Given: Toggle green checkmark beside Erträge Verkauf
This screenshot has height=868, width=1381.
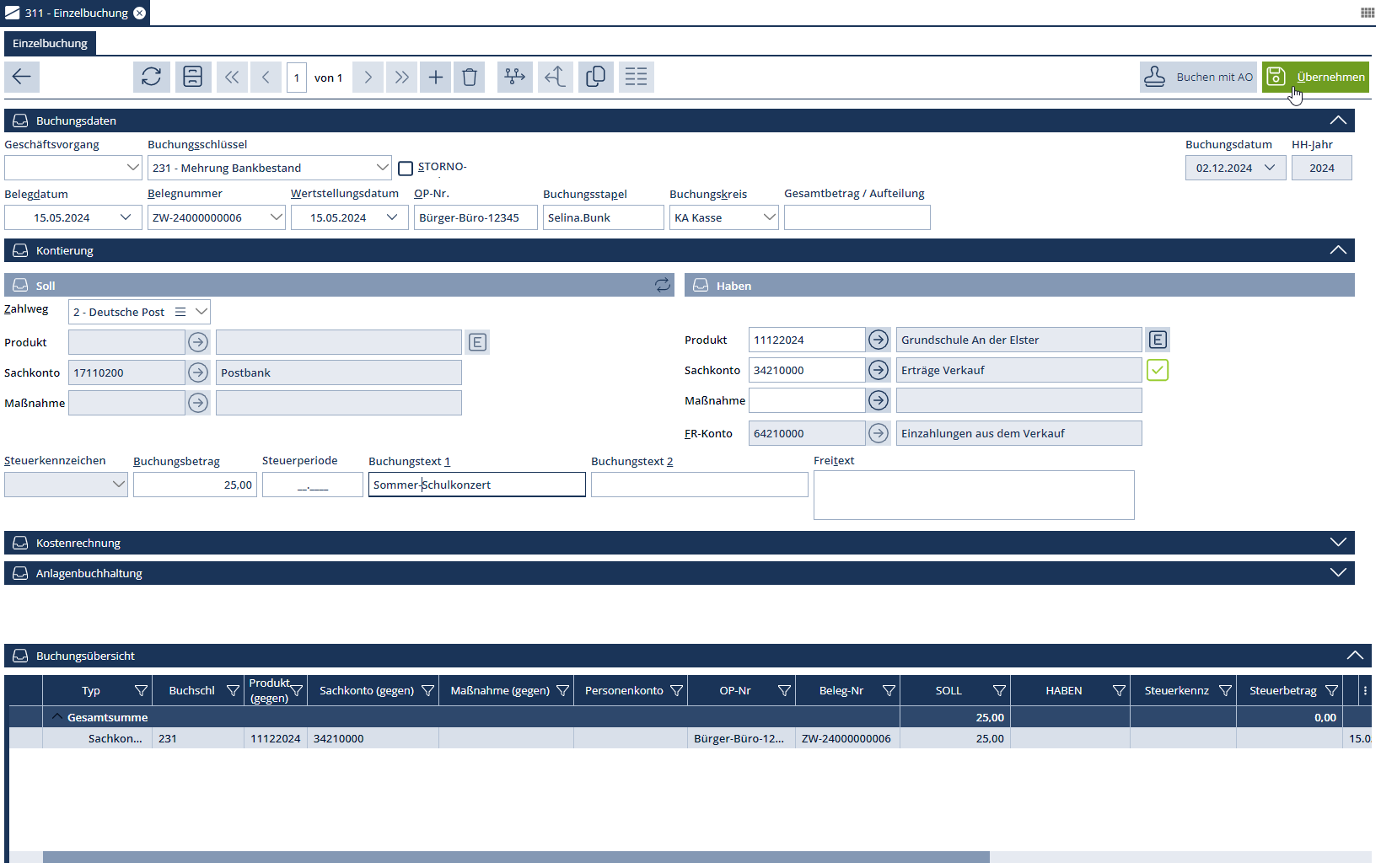Looking at the screenshot, I should pyautogui.click(x=1158, y=370).
